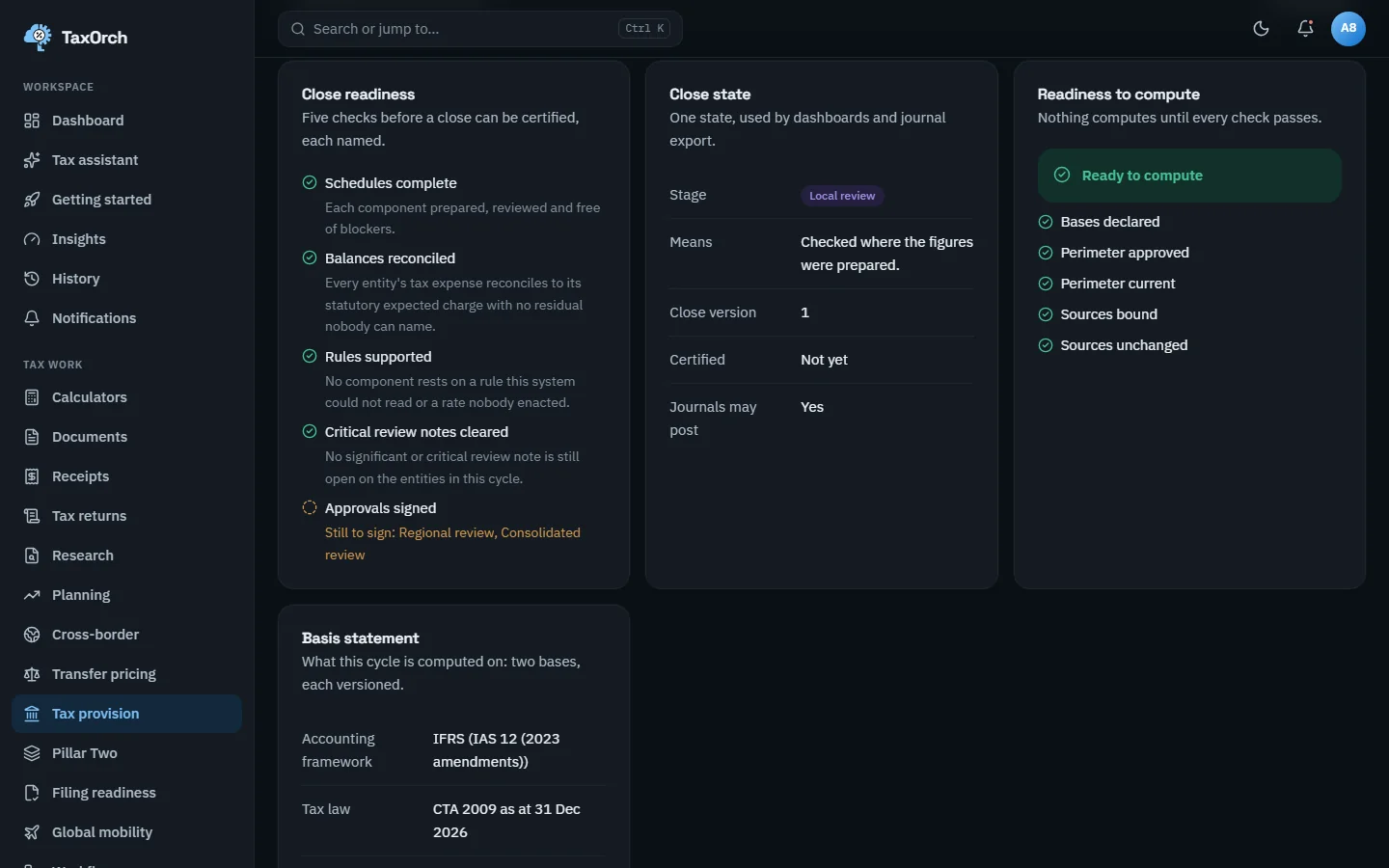This screenshot has width=1389, height=868.
Task: Click the History clock icon
Action: click(32, 279)
